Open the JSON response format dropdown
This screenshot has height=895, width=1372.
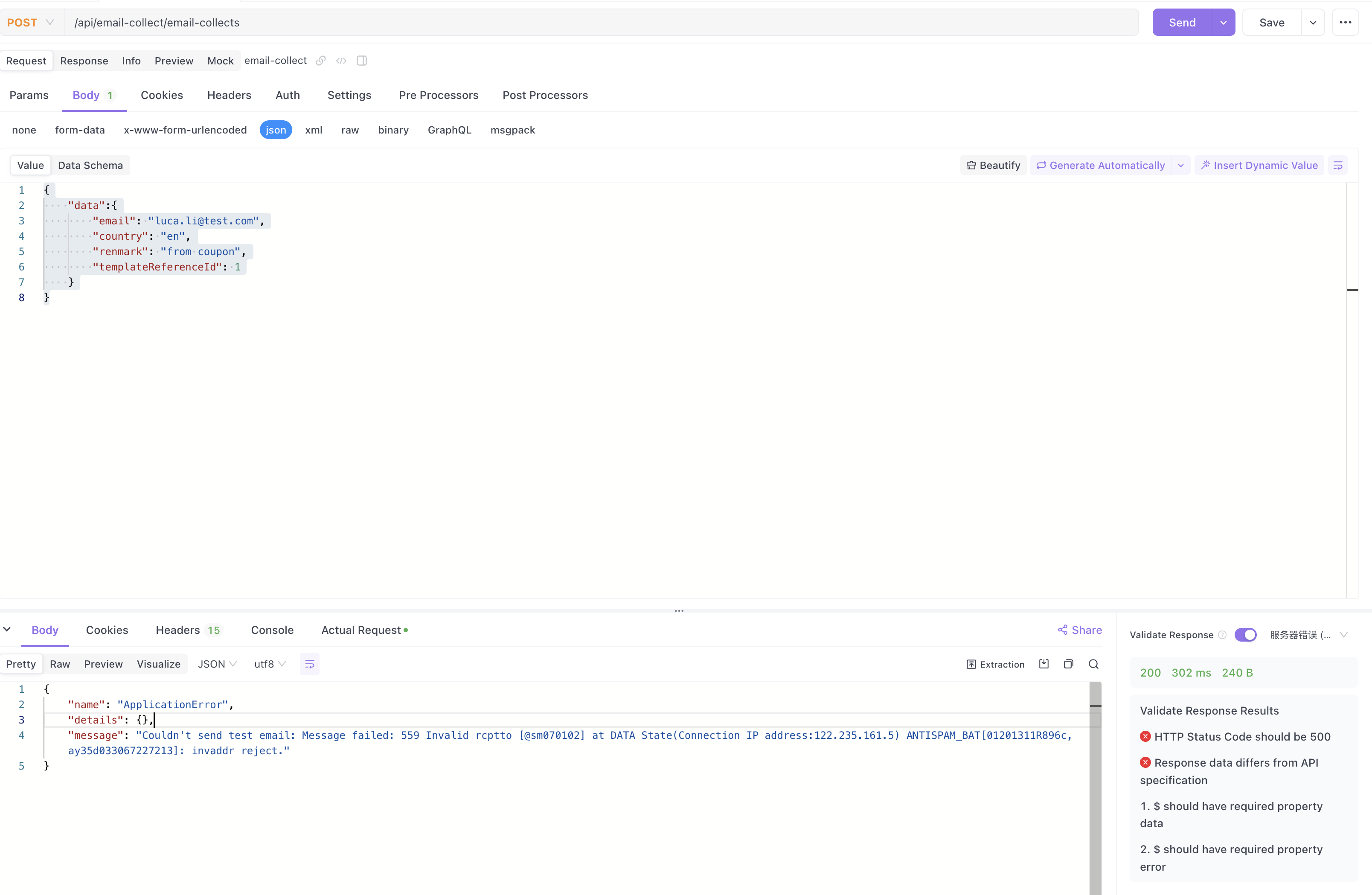217,664
